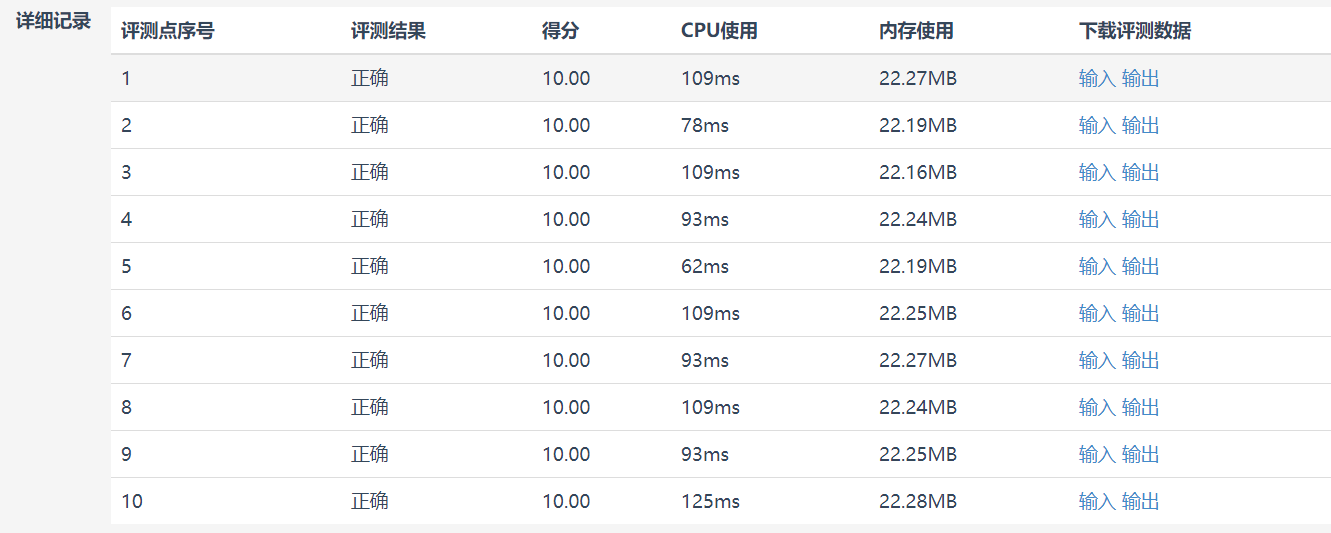This screenshot has height=533, width=1331.
Task: Download test point 4 output file
Action: pyautogui.click(x=1141, y=219)
